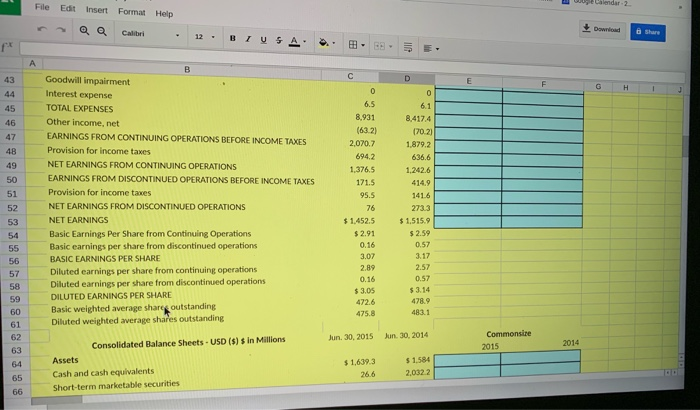This screenshot has height=410, width=700.
Task: Open the Format menu
Action: 131,12
